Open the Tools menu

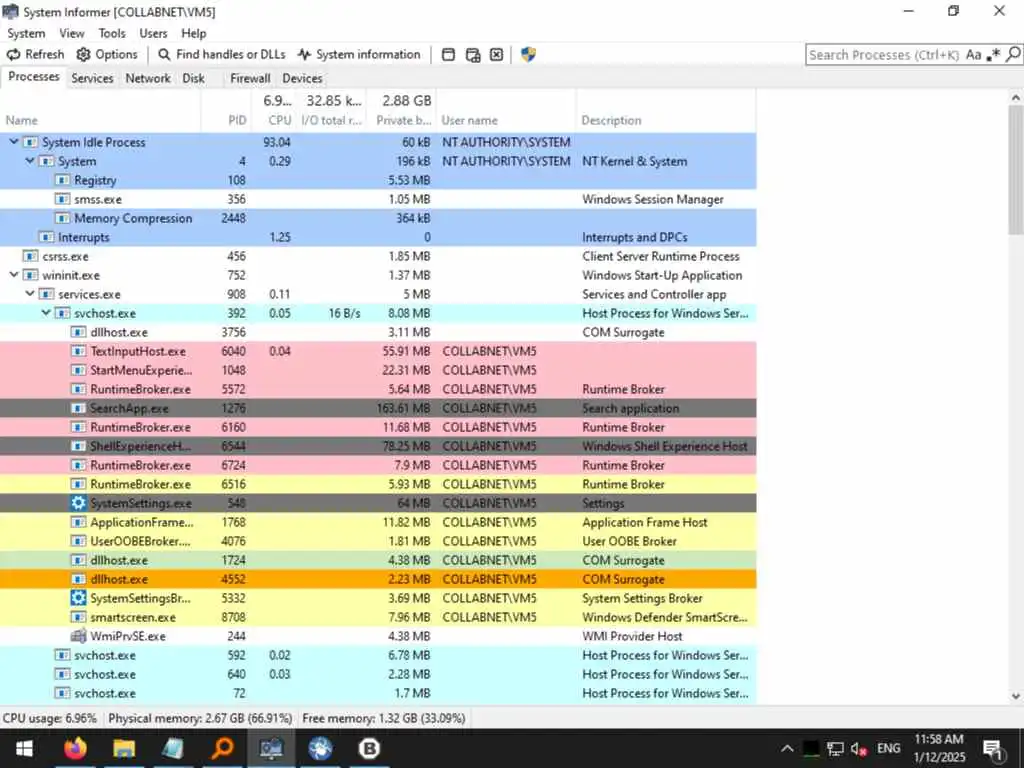(x=112, y=33)
